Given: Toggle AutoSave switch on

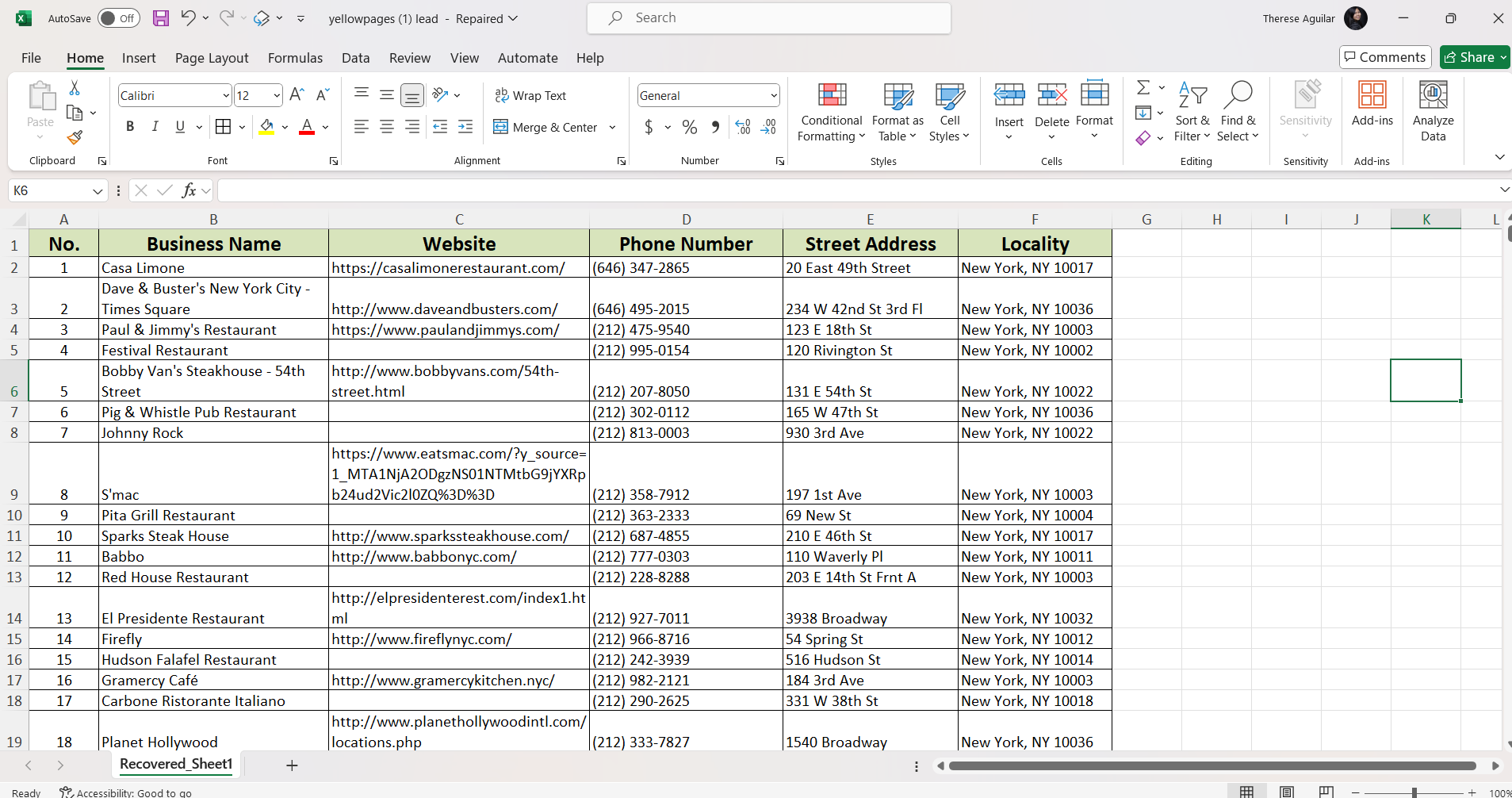Looking at the screenshot, I should tap(118, 18).
